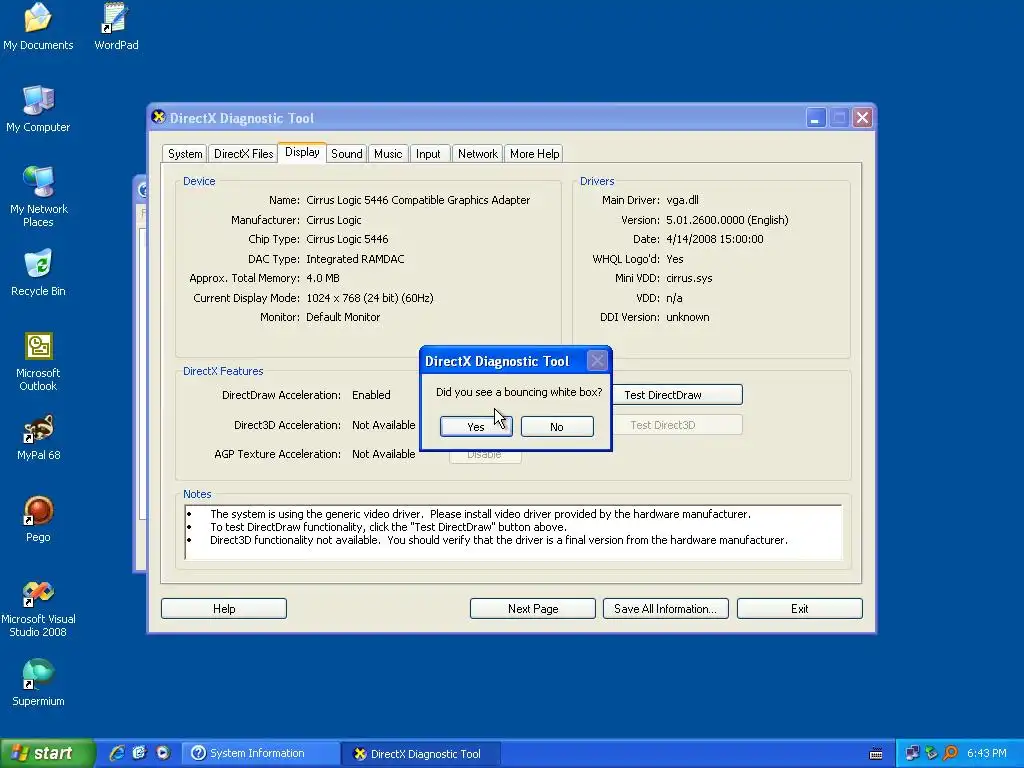Open the Recycle Bin icon
This screenshot has width=1024, height=768.
(38, 272)
